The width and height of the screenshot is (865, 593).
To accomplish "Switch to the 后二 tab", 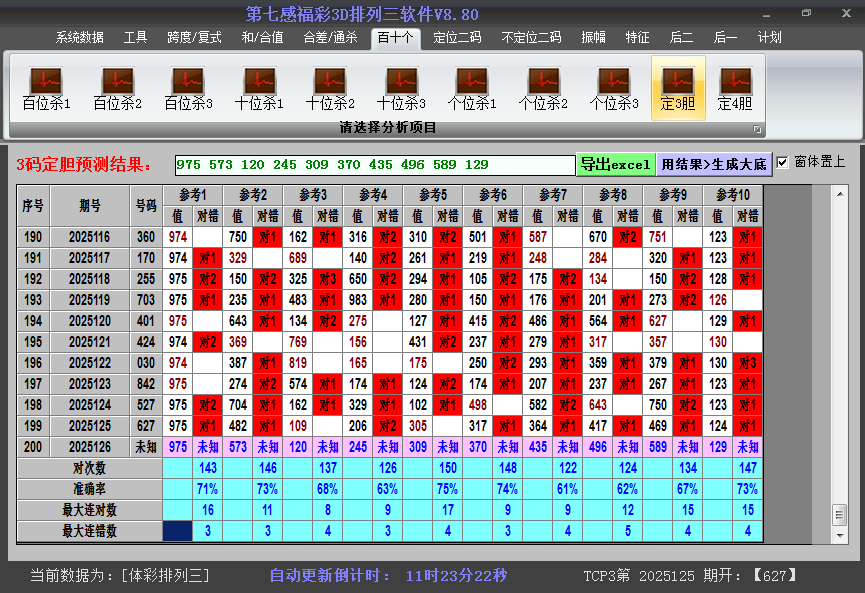I will 681,38.
